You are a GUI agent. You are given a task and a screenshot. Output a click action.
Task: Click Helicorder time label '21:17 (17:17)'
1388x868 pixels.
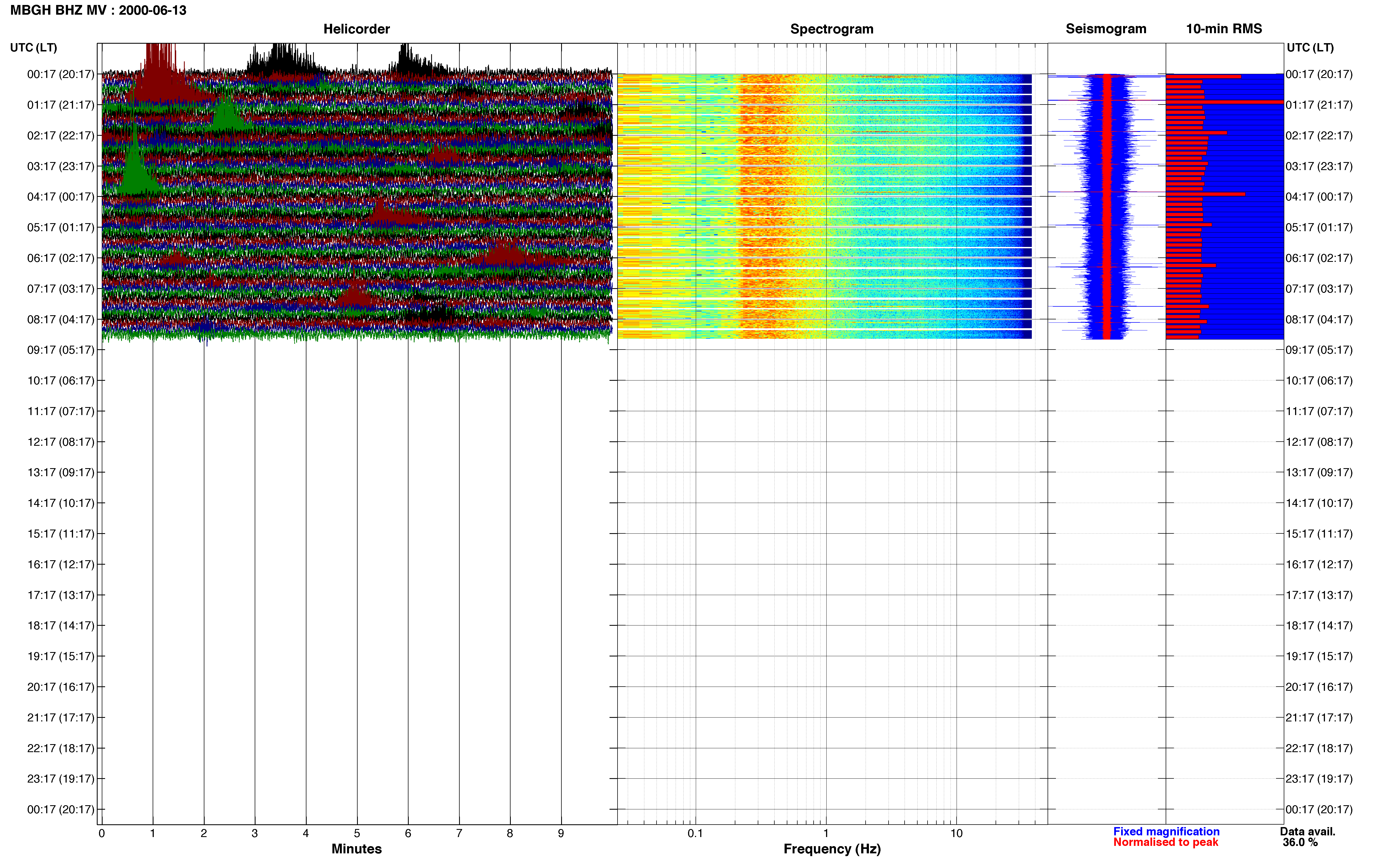[x=61, y=718]
